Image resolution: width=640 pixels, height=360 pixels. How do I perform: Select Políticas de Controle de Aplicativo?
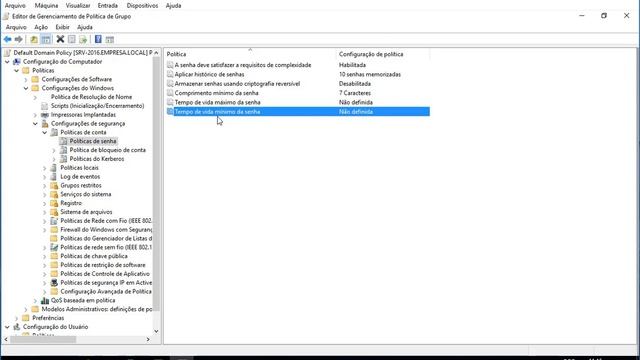105,274
